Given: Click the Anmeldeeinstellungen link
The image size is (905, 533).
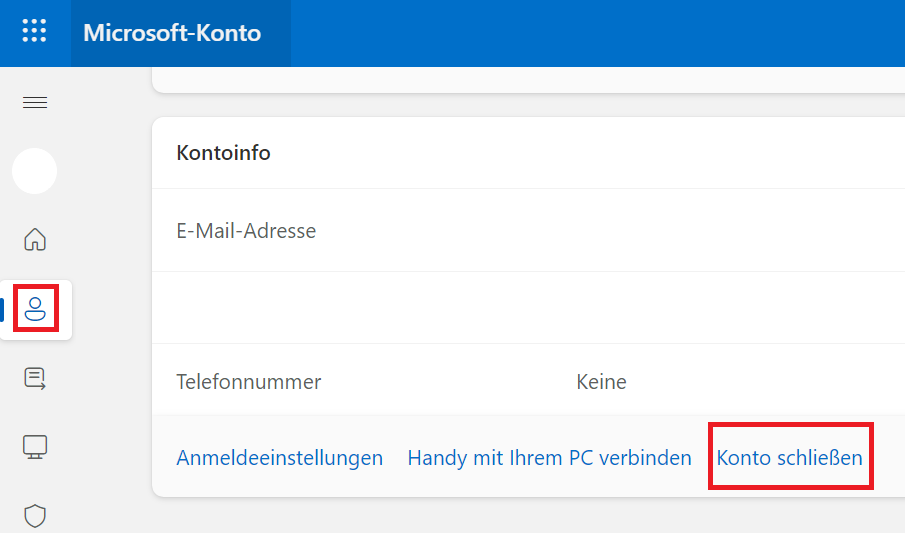Looking at the screenshot, I should (x=279, y=457).
